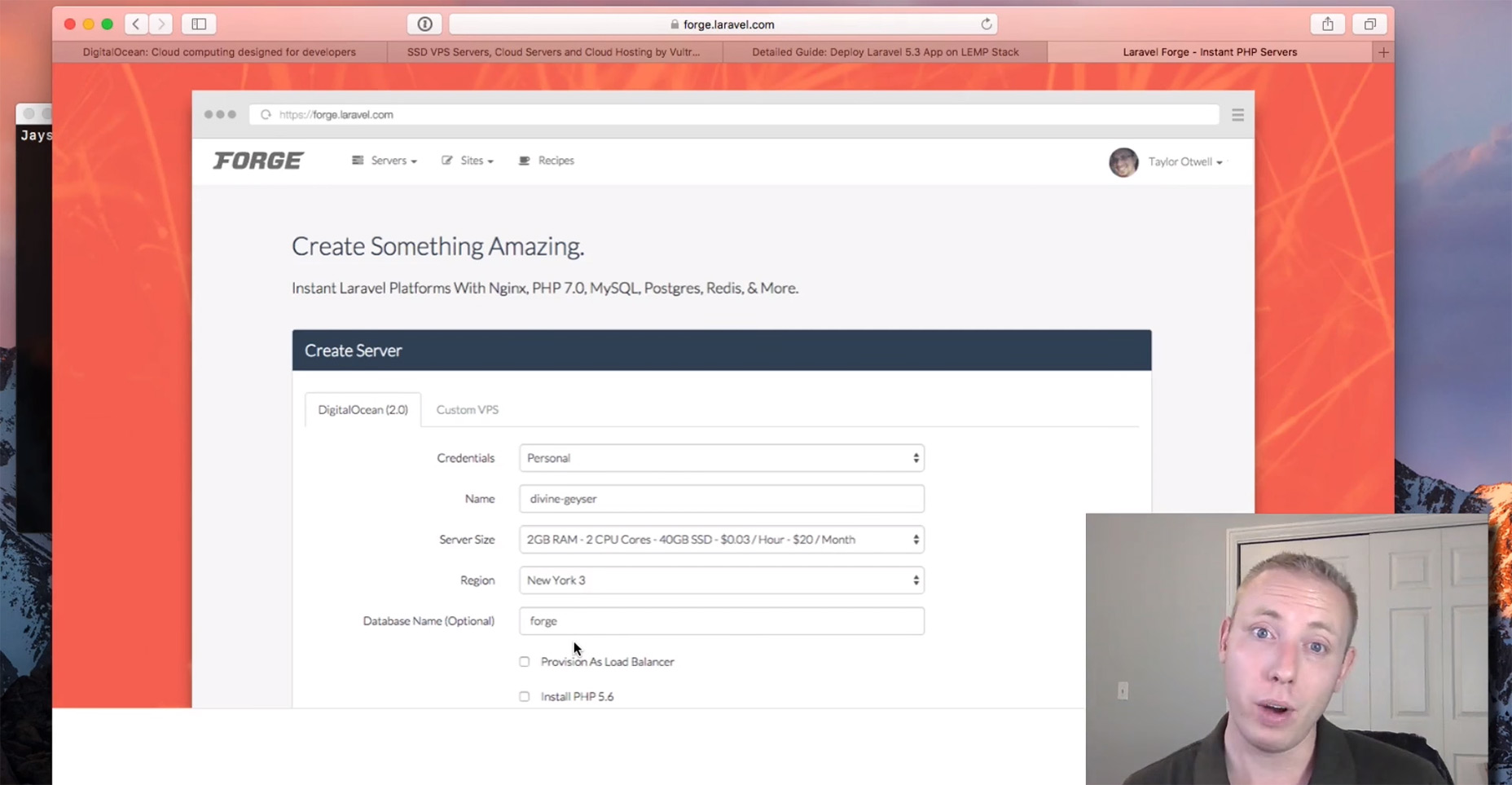Show all tabs overview icon
Screen dimensions: 1512x785
pyautogui.click(x=1370, y=24)
